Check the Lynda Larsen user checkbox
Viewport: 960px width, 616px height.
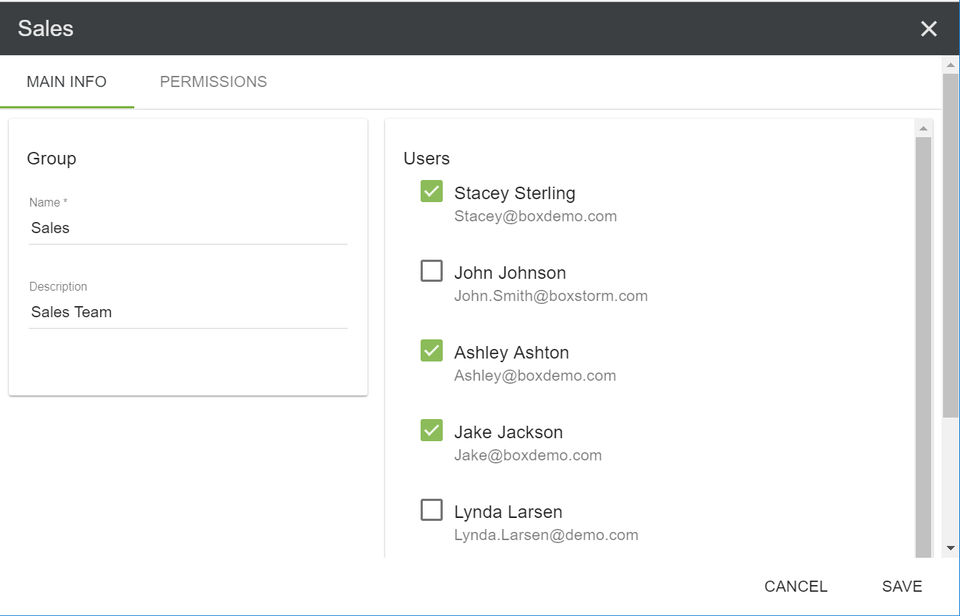point(431,510)
